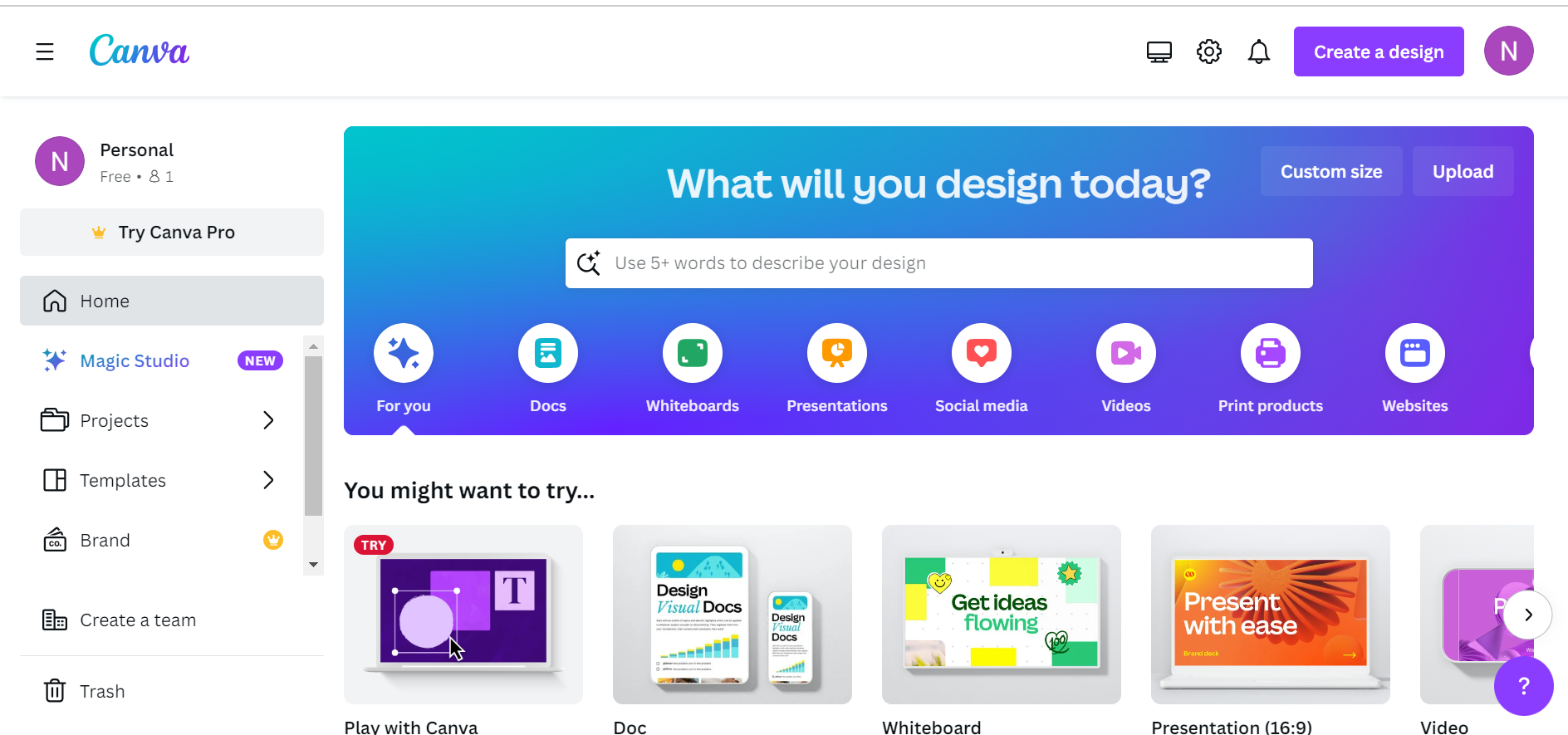Pick the Print products icon
Viewport: 1568px width, 735px height.
tap(1271, 353)
